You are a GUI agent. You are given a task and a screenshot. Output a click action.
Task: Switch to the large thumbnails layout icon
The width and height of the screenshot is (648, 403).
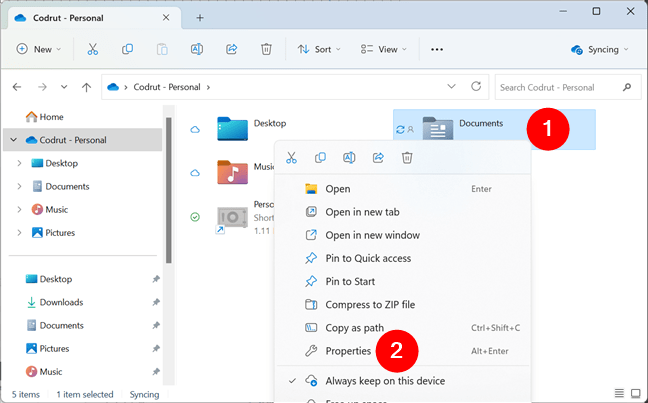click(x=636, y=393)
